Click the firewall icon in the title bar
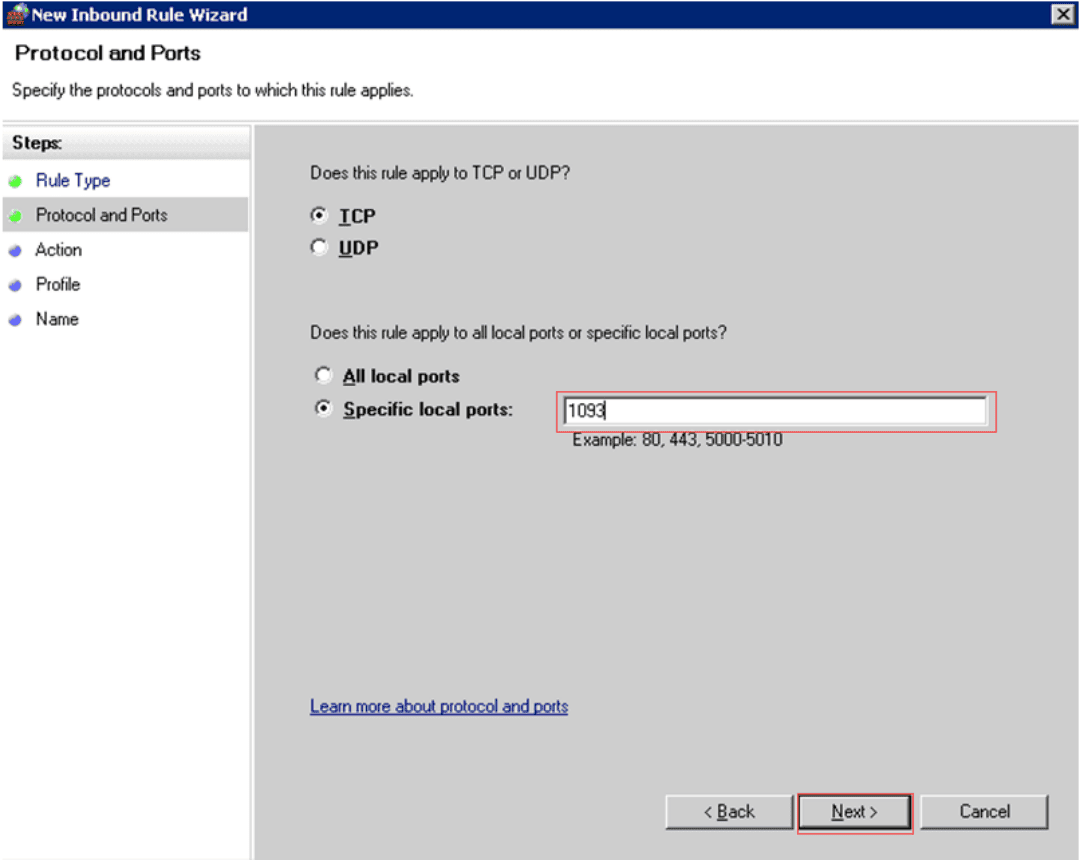 coord(17,14)
